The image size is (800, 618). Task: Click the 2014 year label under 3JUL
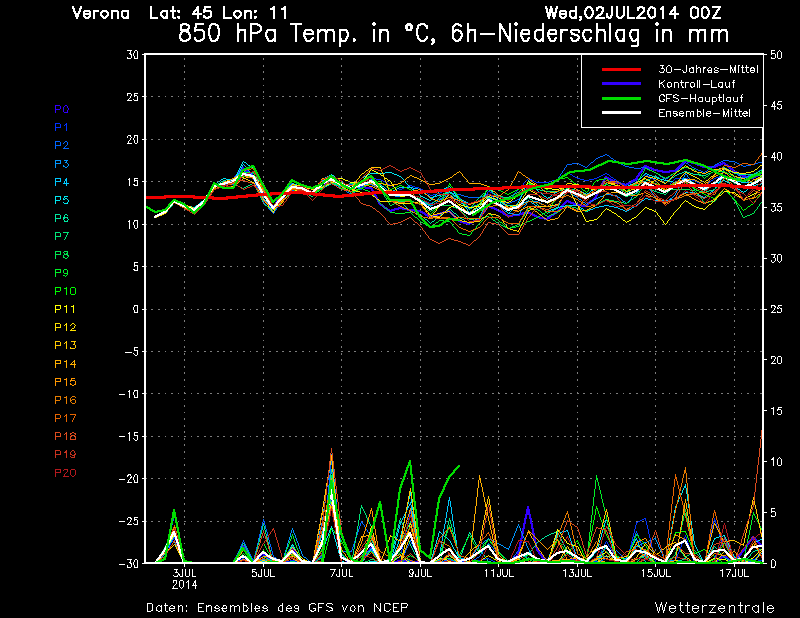[x=185, y=585]
